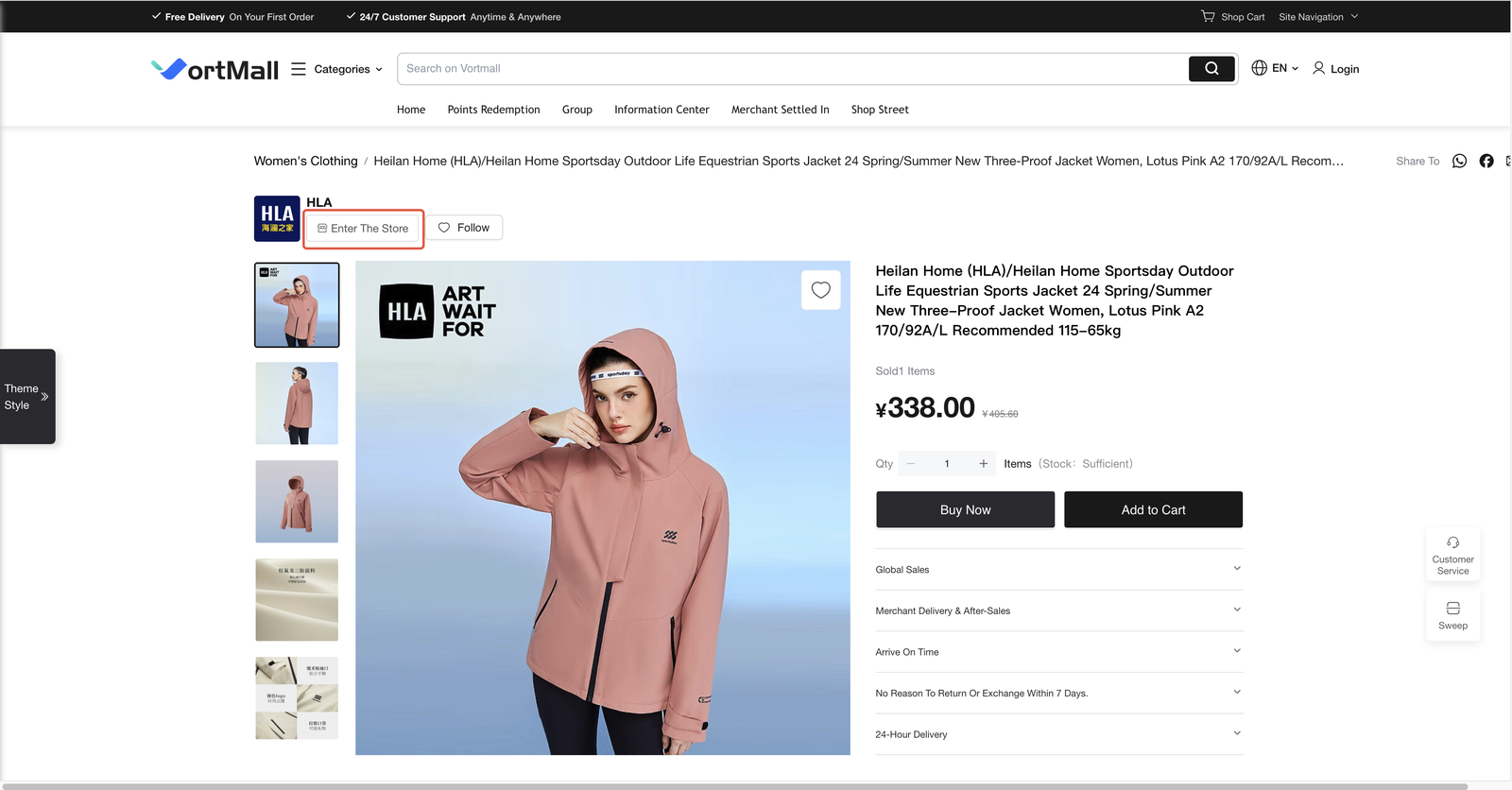This screenshot has height=790, width=1512.
Task: Follow the HLA store
Action: pos(464,228)
